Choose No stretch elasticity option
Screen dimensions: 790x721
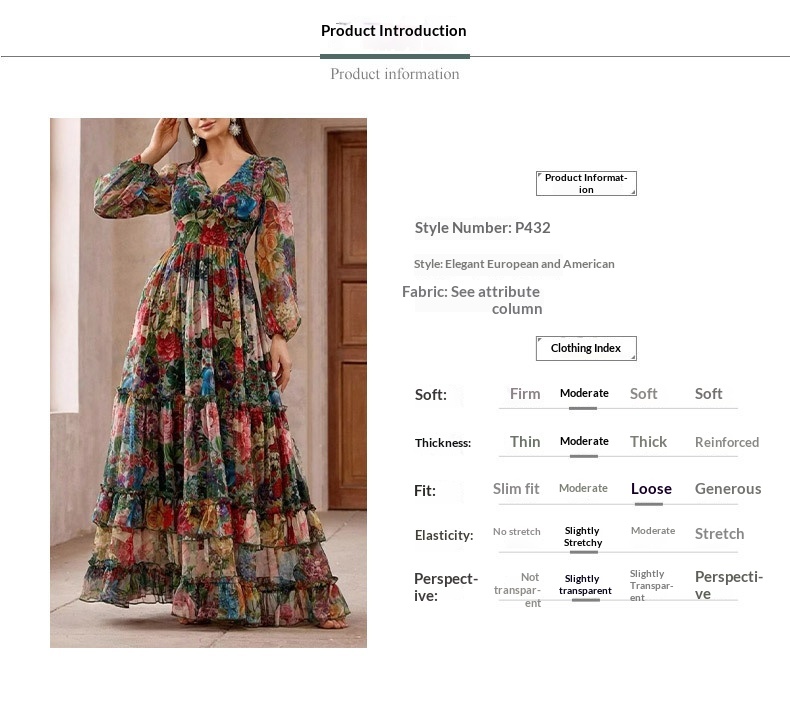(516, 532)
